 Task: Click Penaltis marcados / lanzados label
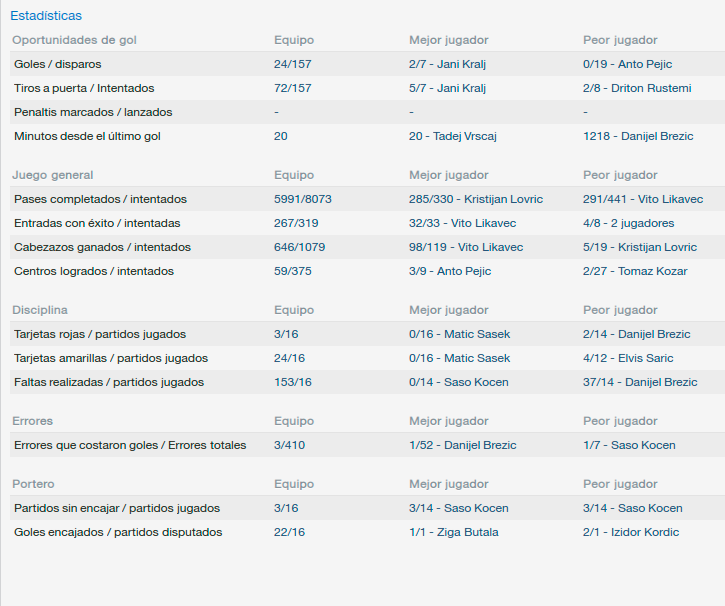point(93,112)
